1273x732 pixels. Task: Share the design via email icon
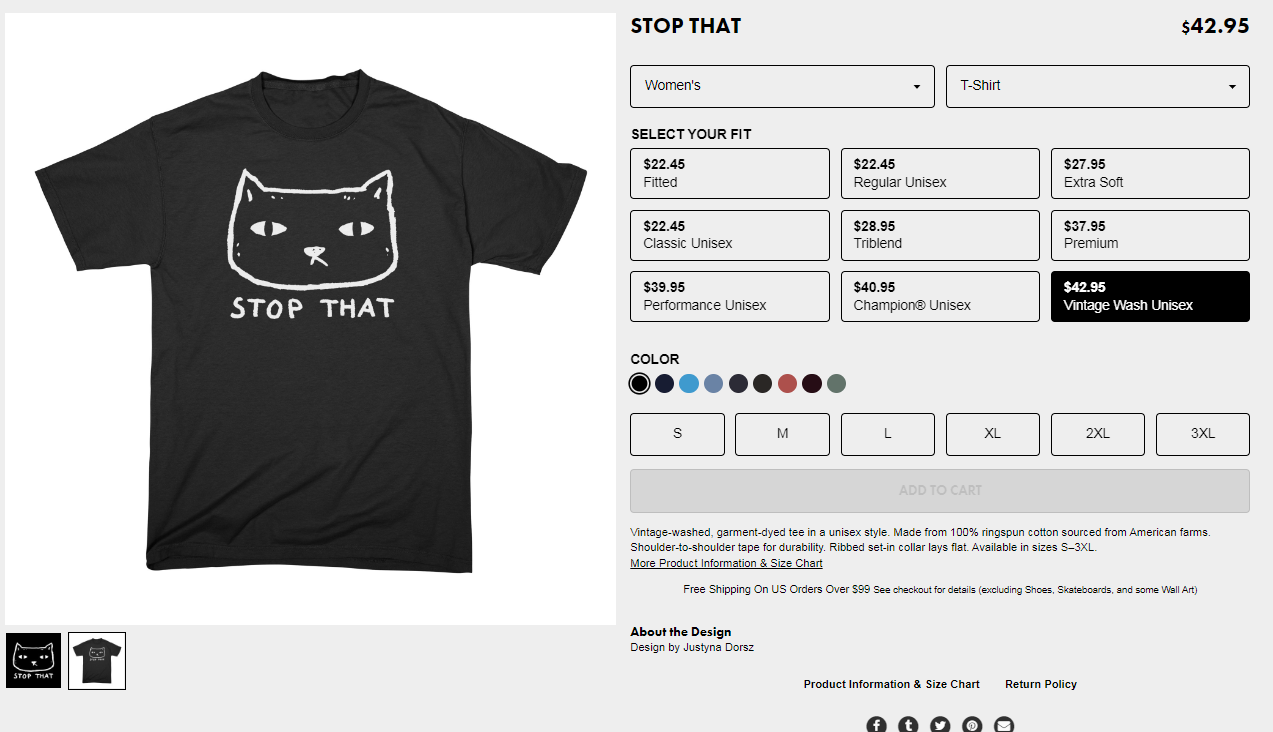click(x=1004, y=724)
